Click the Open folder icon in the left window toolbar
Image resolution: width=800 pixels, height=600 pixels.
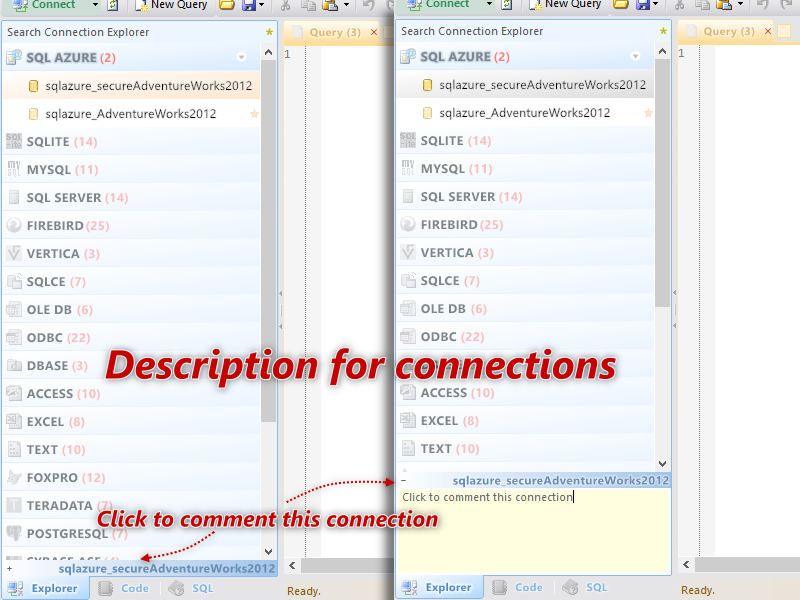(x=227, y=5)
